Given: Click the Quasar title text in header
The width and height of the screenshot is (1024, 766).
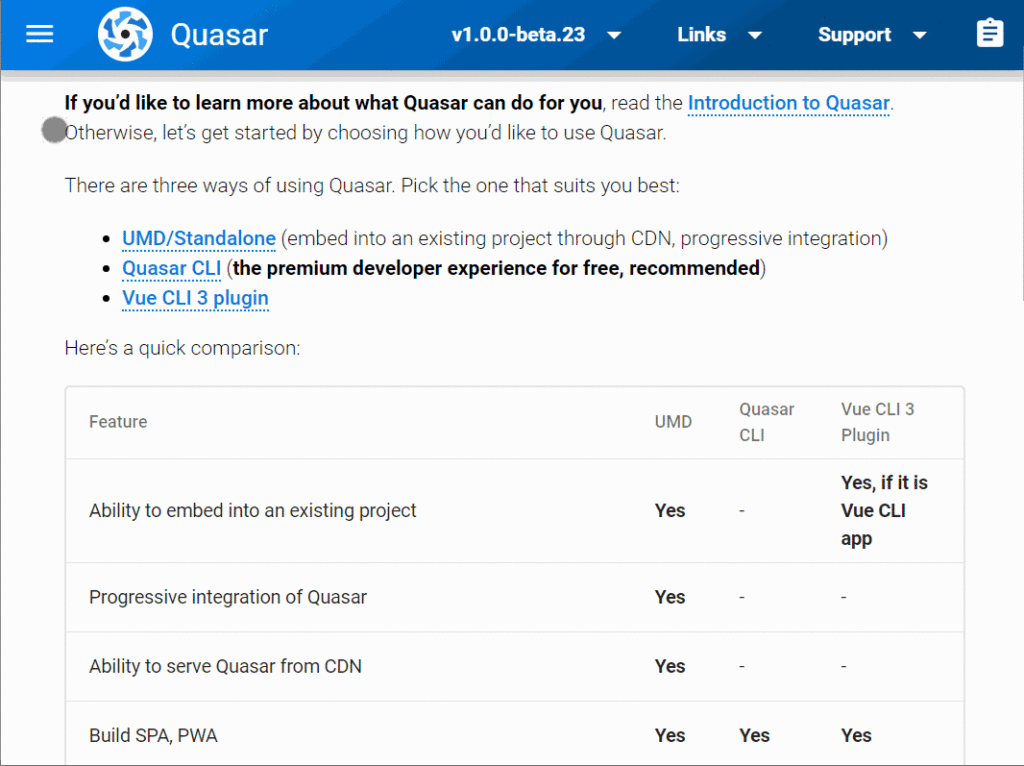Looking at the screenshot, I should pyautogui.click(x=219, y=35).
